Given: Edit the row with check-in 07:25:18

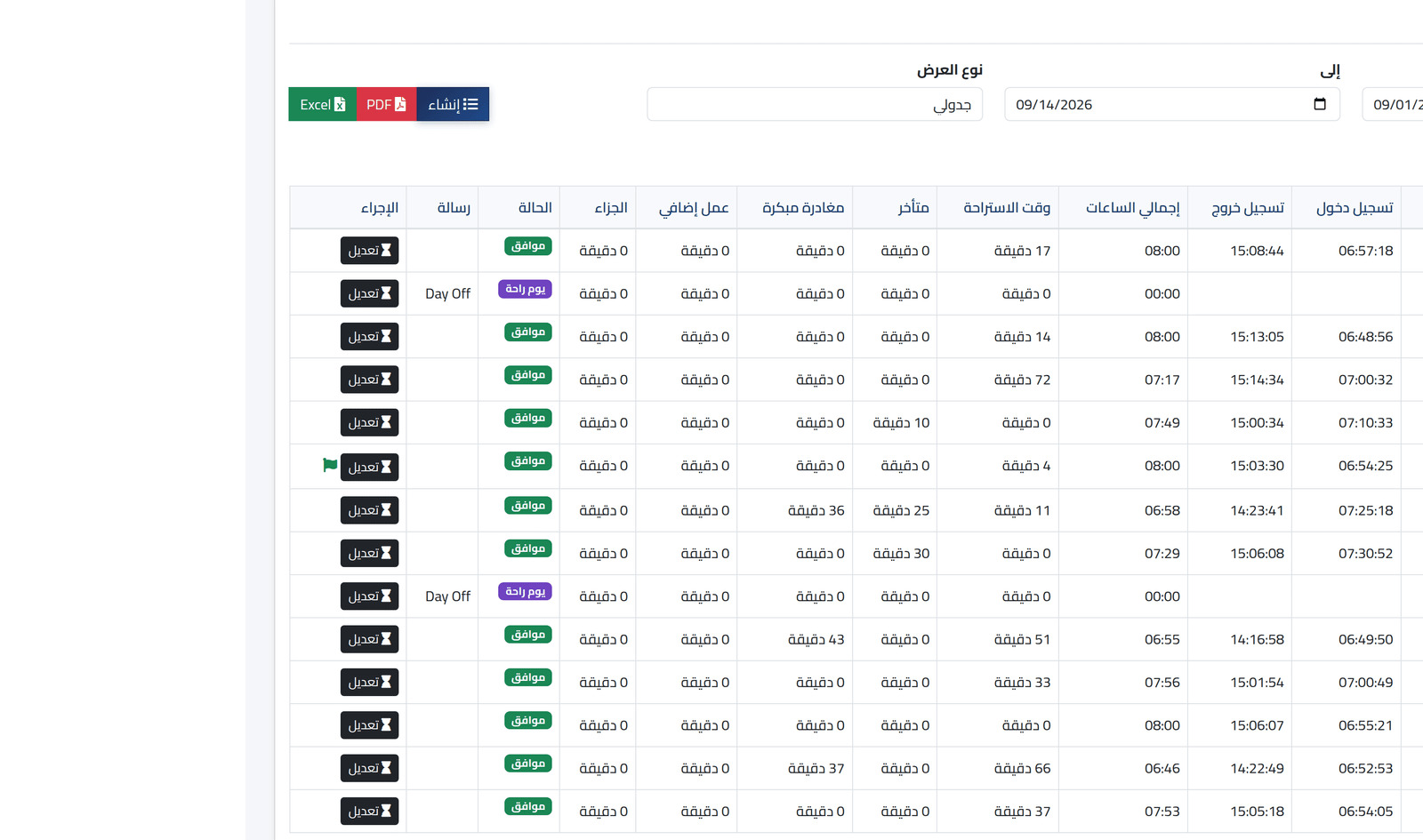Looking at the screenshot, I should pyautogui.click(x=369, y=510).
